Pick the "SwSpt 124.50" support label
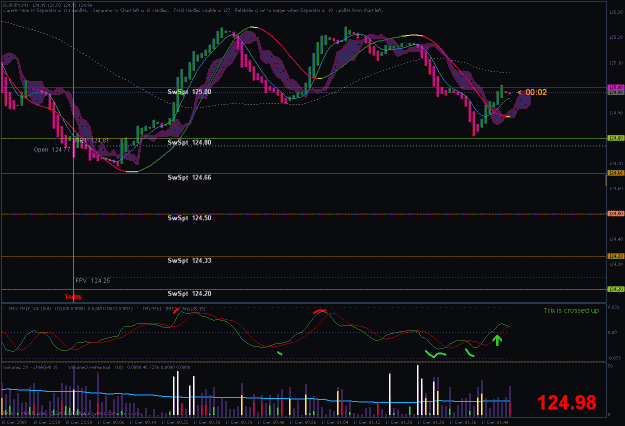The height and width of the screenshot is (426, 625). [189, 218]
